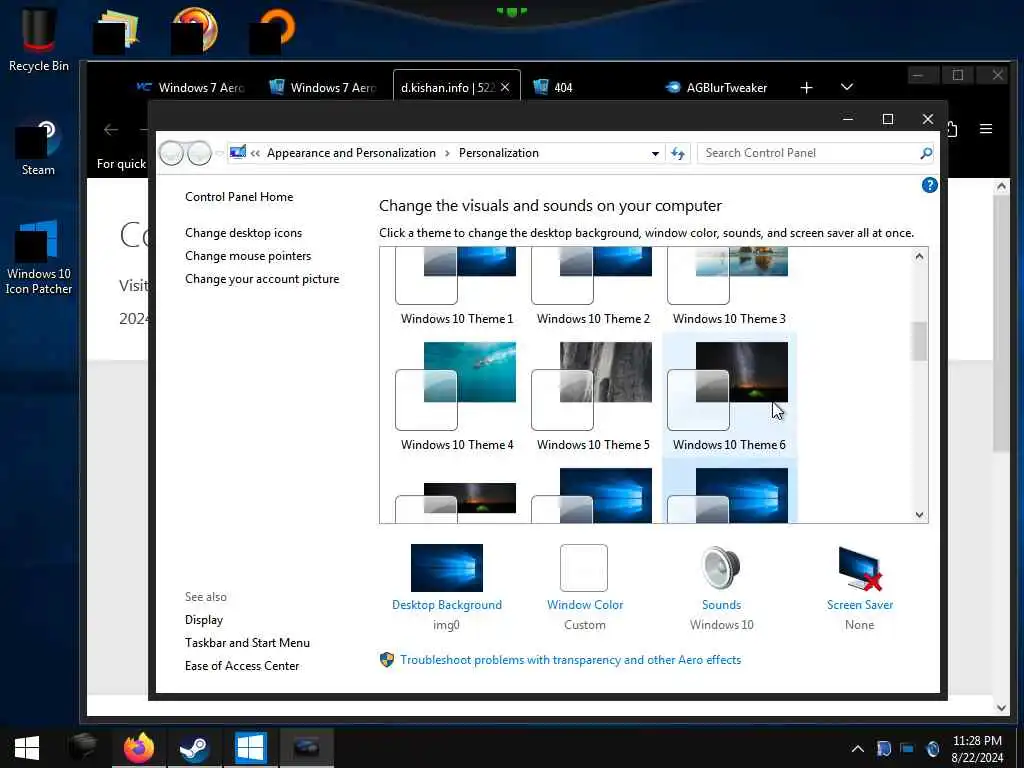1024x768 pixels.
Task: Open Windows 10 Icon Patcher desktop icon
Action: point(39,257)
